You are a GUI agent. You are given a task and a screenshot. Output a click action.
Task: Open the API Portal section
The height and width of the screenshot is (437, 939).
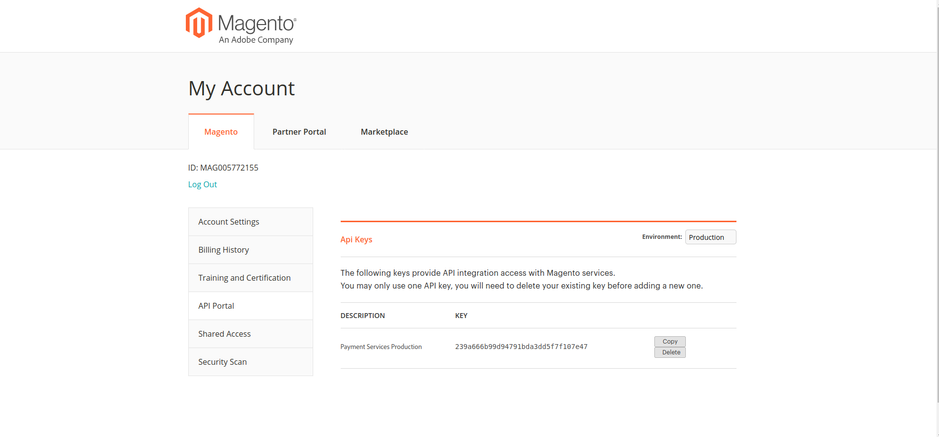tap(250, 306)
